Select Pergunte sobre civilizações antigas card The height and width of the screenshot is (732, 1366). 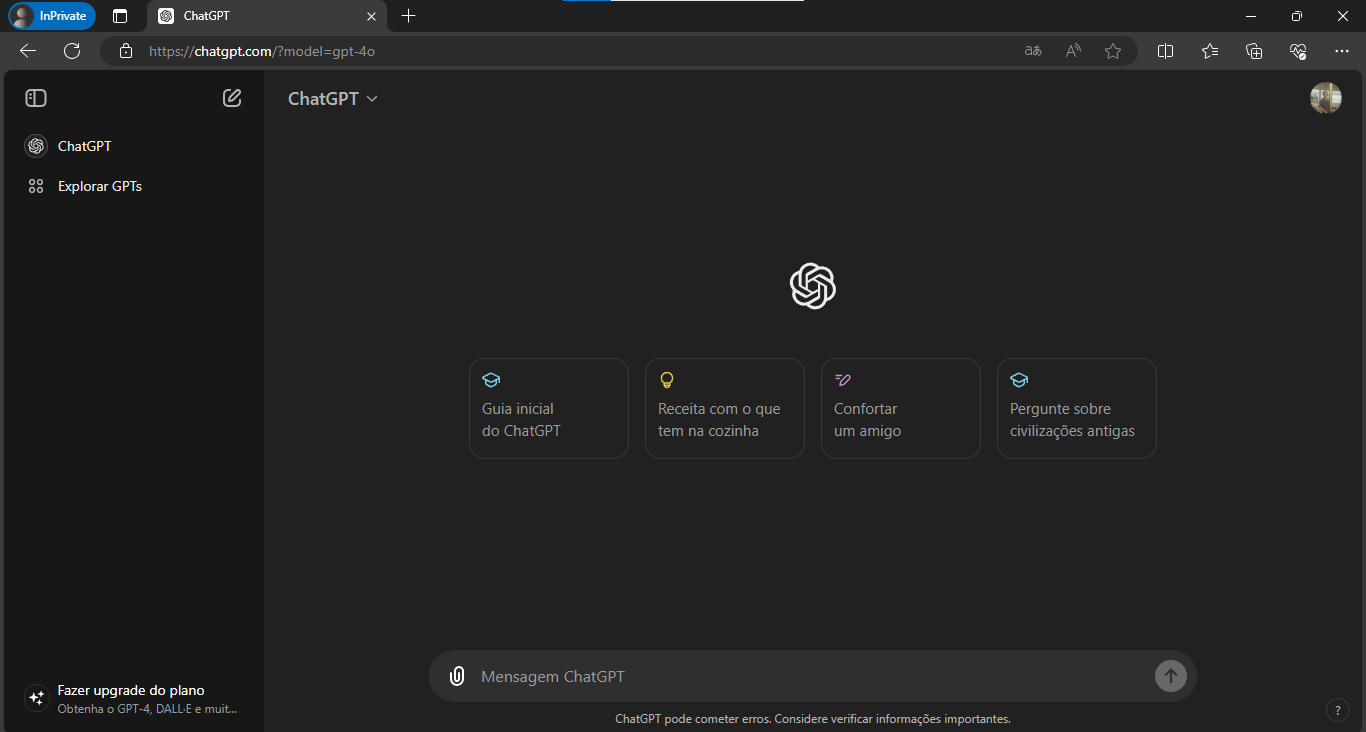tap(1077, 408)
